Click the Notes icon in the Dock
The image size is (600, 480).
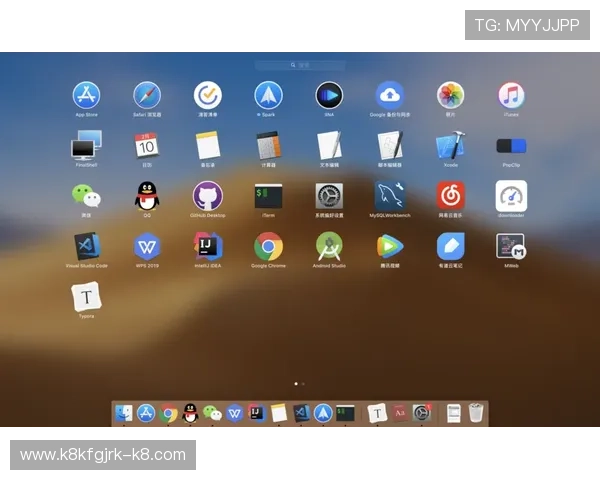pyautogui.click(x=279, y=413)
